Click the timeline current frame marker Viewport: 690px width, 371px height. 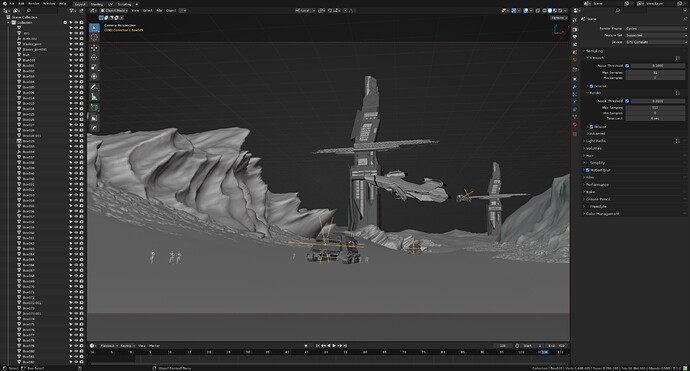click(x=544, y=353)
